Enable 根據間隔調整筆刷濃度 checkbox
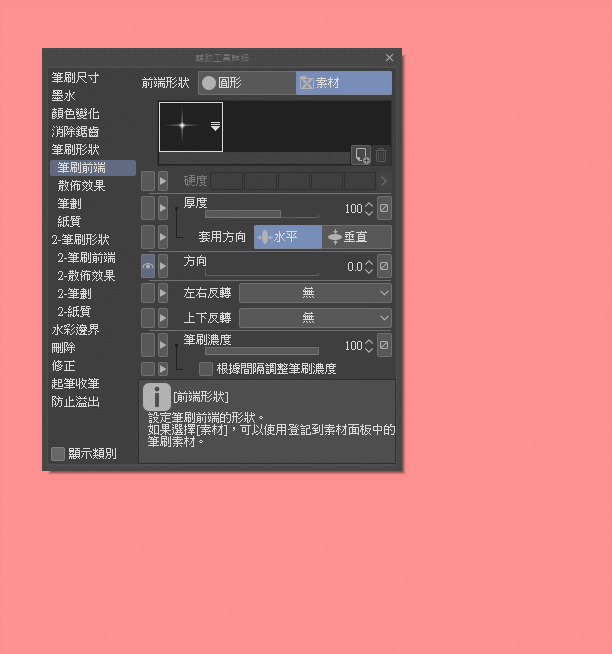Screen dimensions: 612x654 tap(206, 369)
